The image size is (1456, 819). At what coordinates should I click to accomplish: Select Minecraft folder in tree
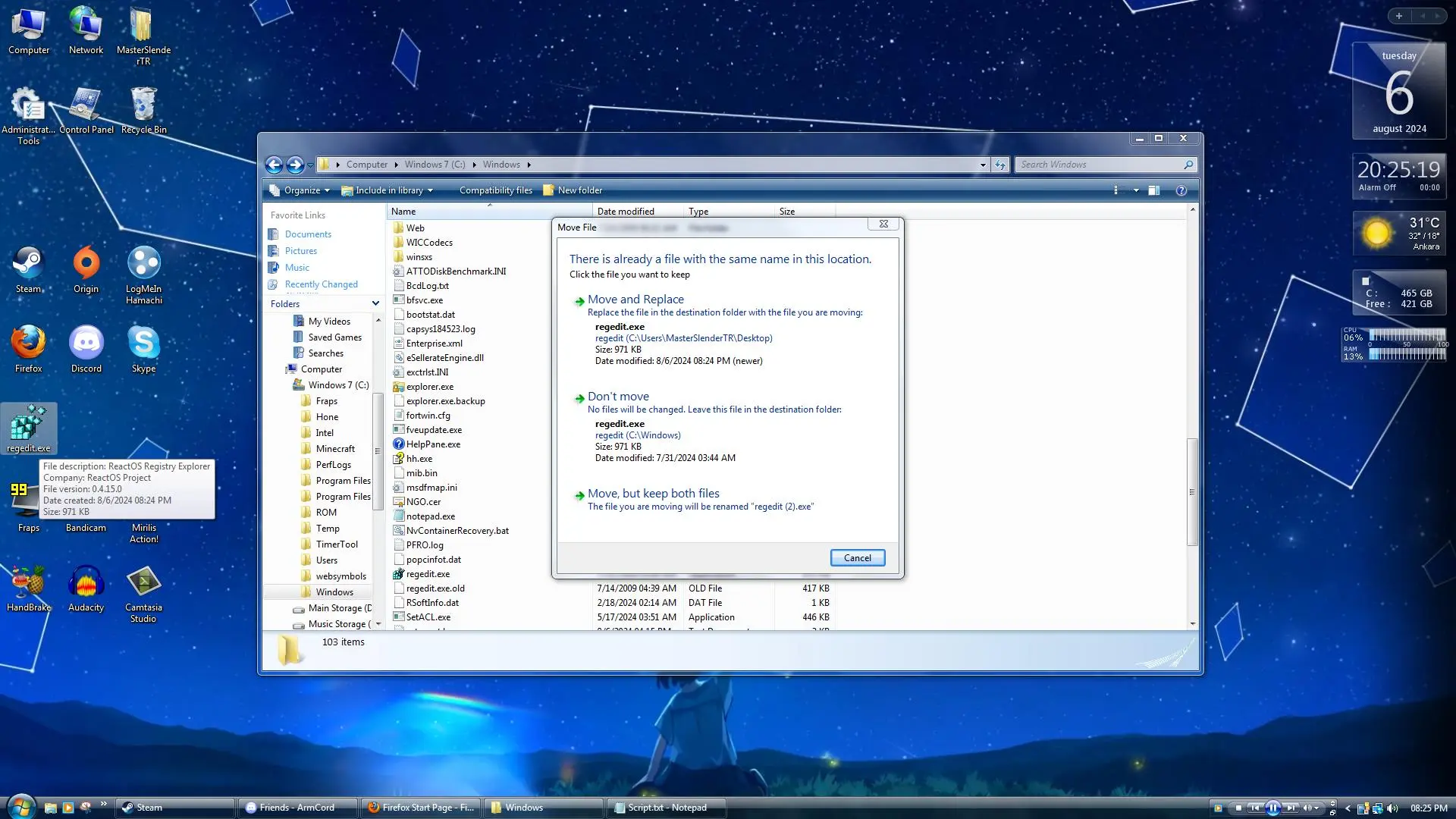tap(335, 449)
